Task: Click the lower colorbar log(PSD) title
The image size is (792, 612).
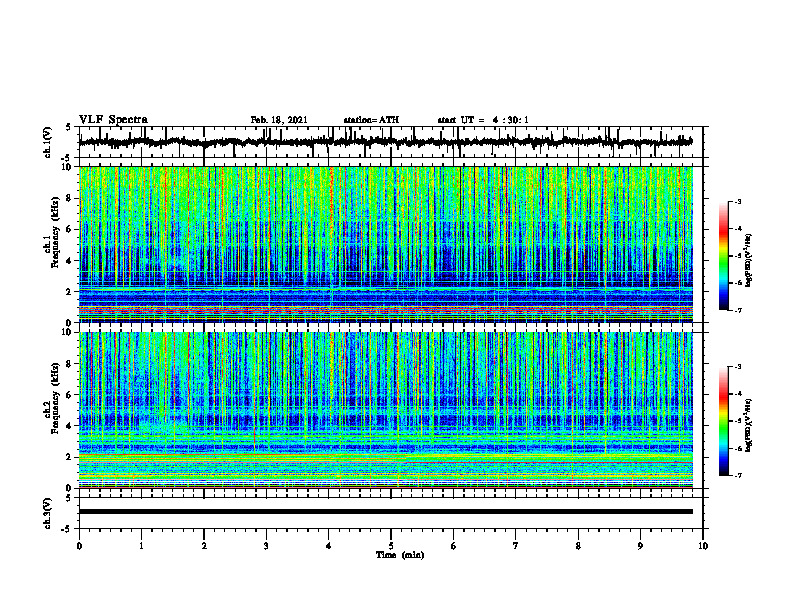Action: click(750, 425)
